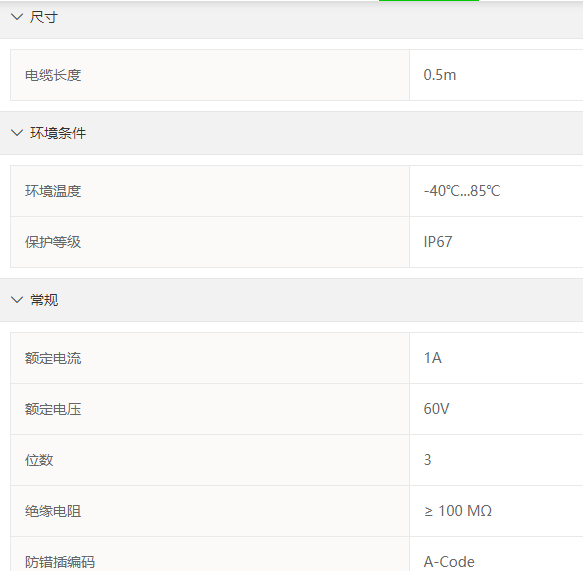Collapse the 环境条件 section chevron
The width and height of the screenshot is (583, 571).
point(17,133)
